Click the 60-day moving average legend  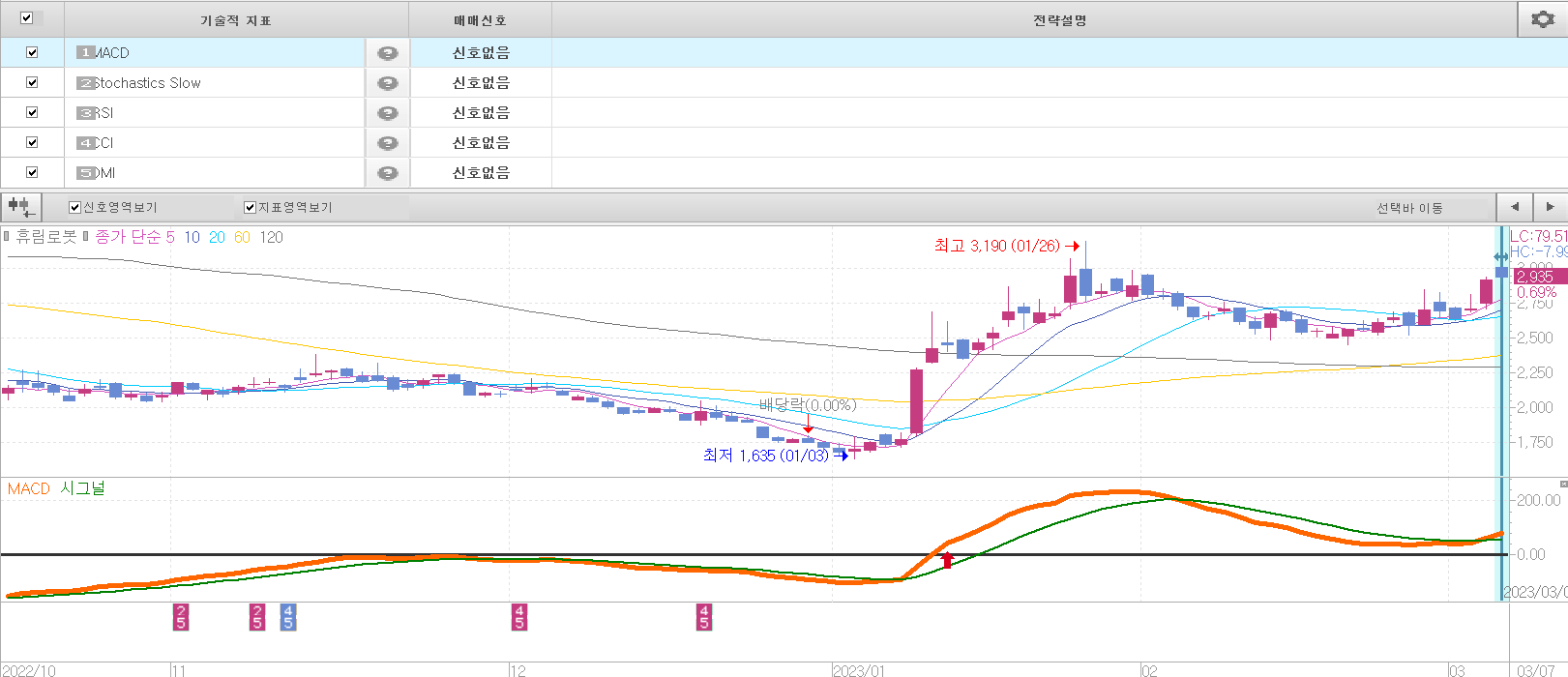tap(242, 237)
